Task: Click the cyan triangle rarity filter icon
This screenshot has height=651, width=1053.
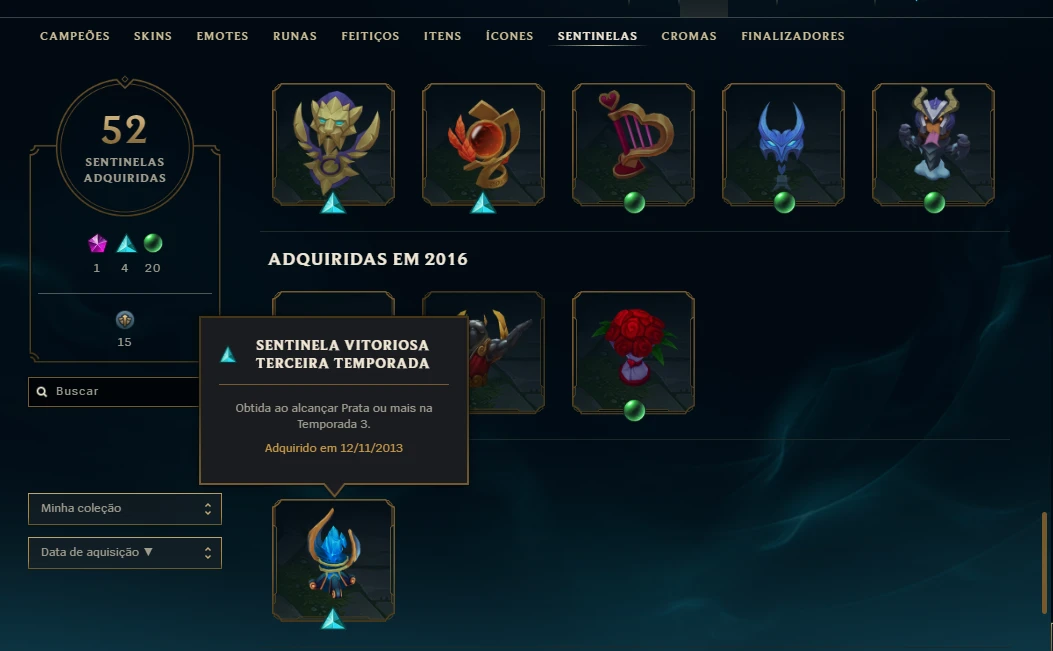Action: [x=126, y=243]
